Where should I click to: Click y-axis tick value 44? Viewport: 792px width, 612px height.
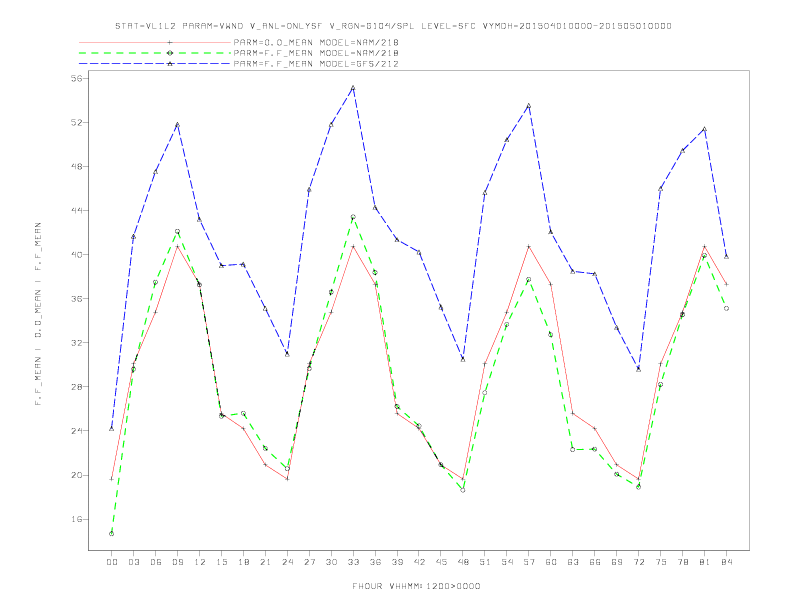click(76, 211)
